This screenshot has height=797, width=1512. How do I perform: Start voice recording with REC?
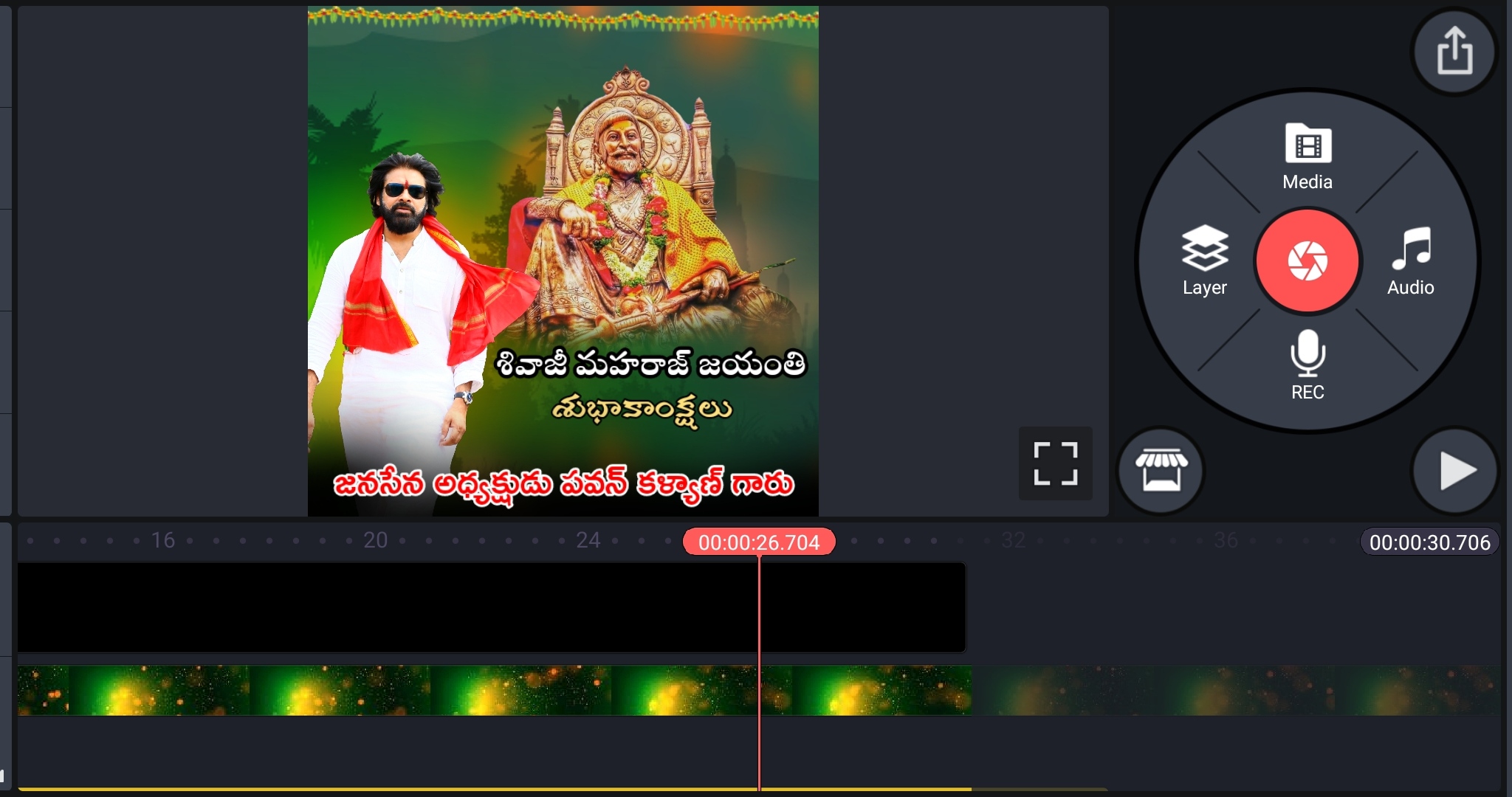tap(1307, 365)
